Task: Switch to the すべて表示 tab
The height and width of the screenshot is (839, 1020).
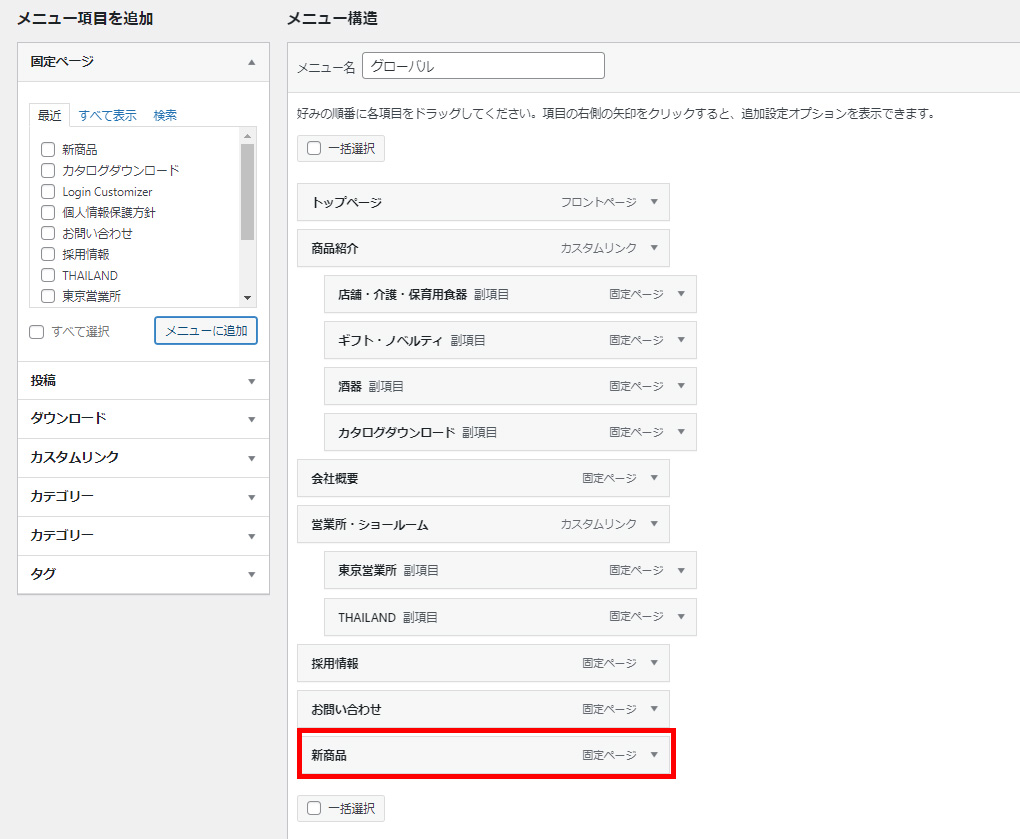Action: pyautogui.click(x=108, y=115)
